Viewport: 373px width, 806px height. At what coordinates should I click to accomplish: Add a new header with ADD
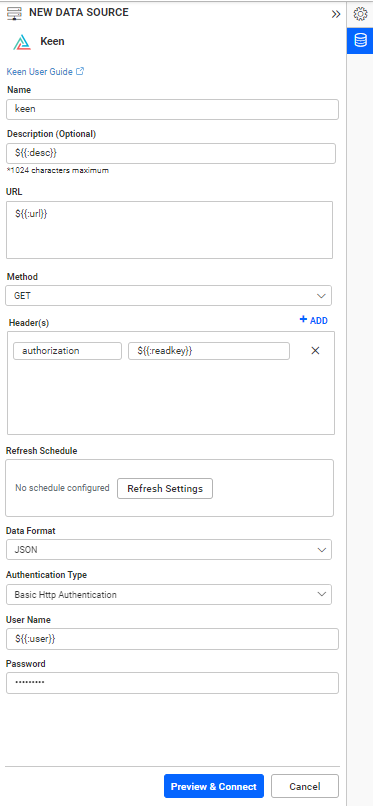[313, 320]
